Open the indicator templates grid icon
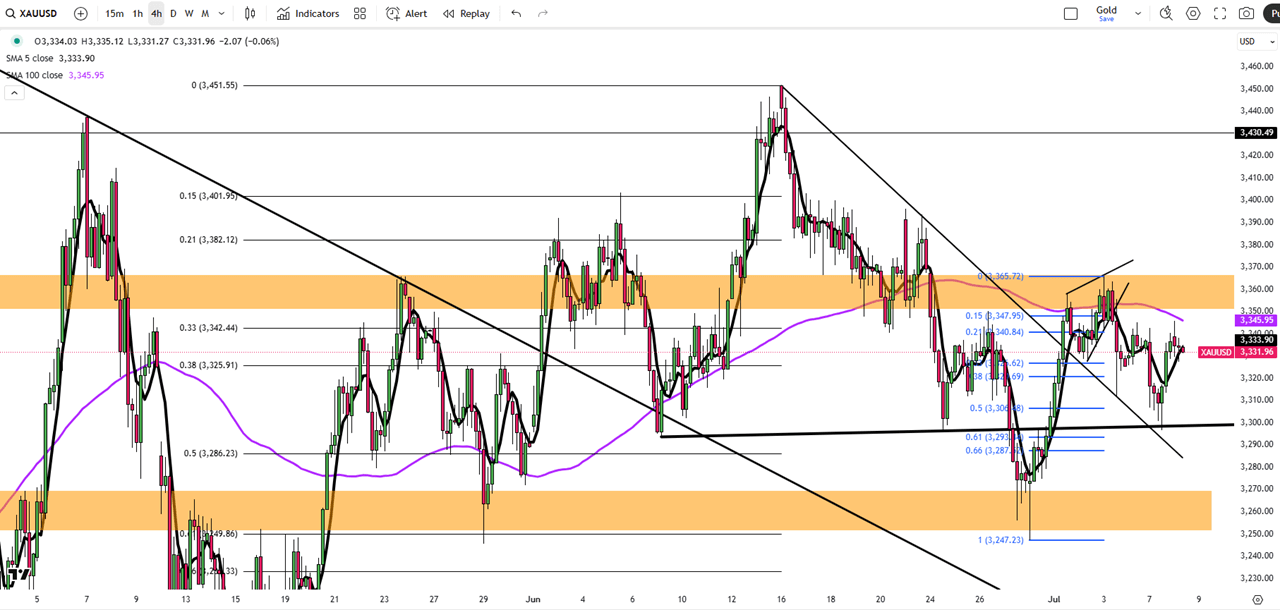The height and width of the screenshot is (610, 1280). click(x=360, y=14)
